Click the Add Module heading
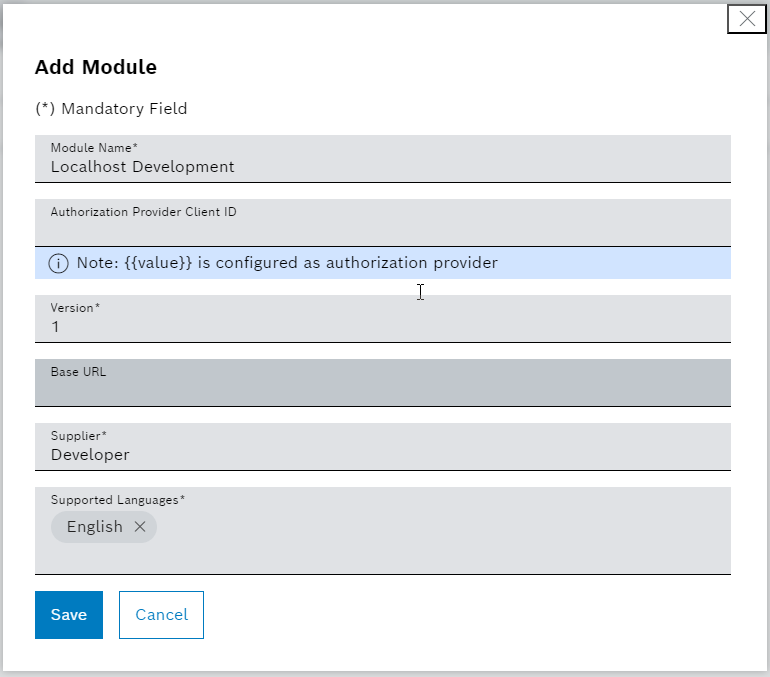770x677 pixels. pyautogui.click(x=96, y=68)
